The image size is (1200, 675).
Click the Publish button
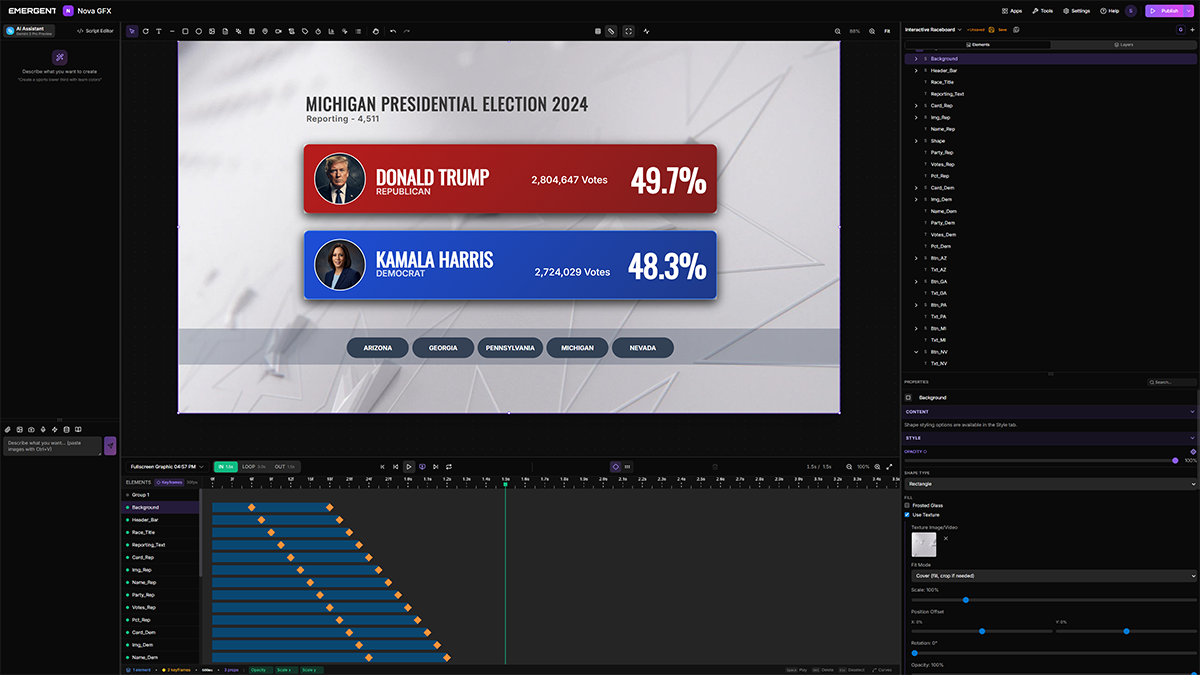(1166, 11)
